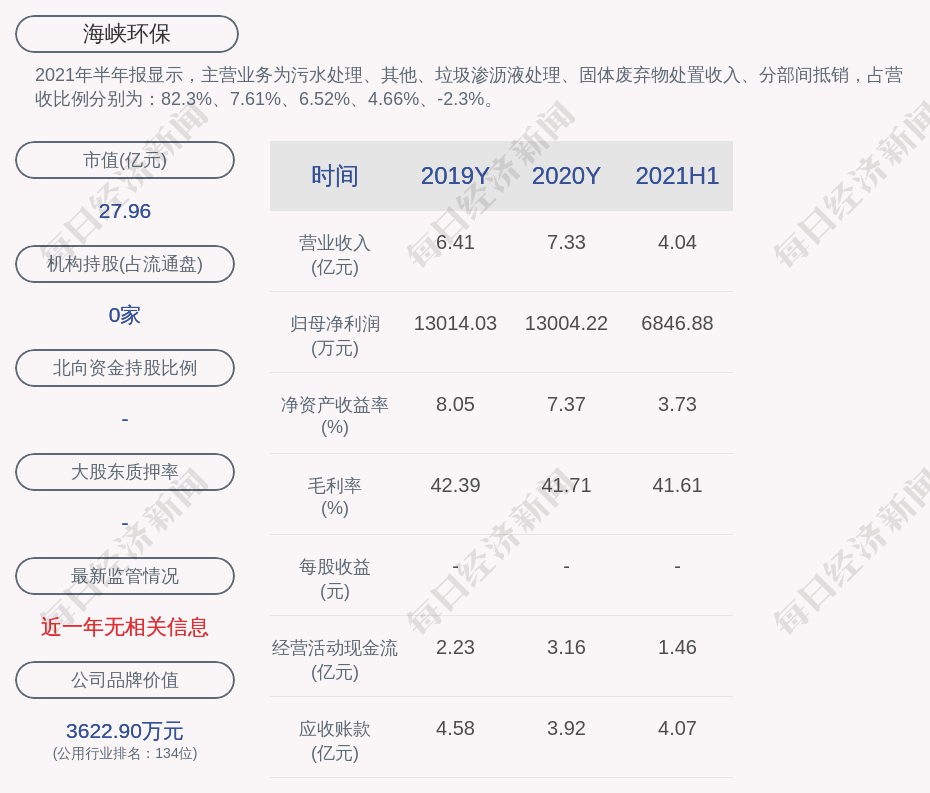Select the 2021H1 net profit value 6846.88

click(677, 324)
